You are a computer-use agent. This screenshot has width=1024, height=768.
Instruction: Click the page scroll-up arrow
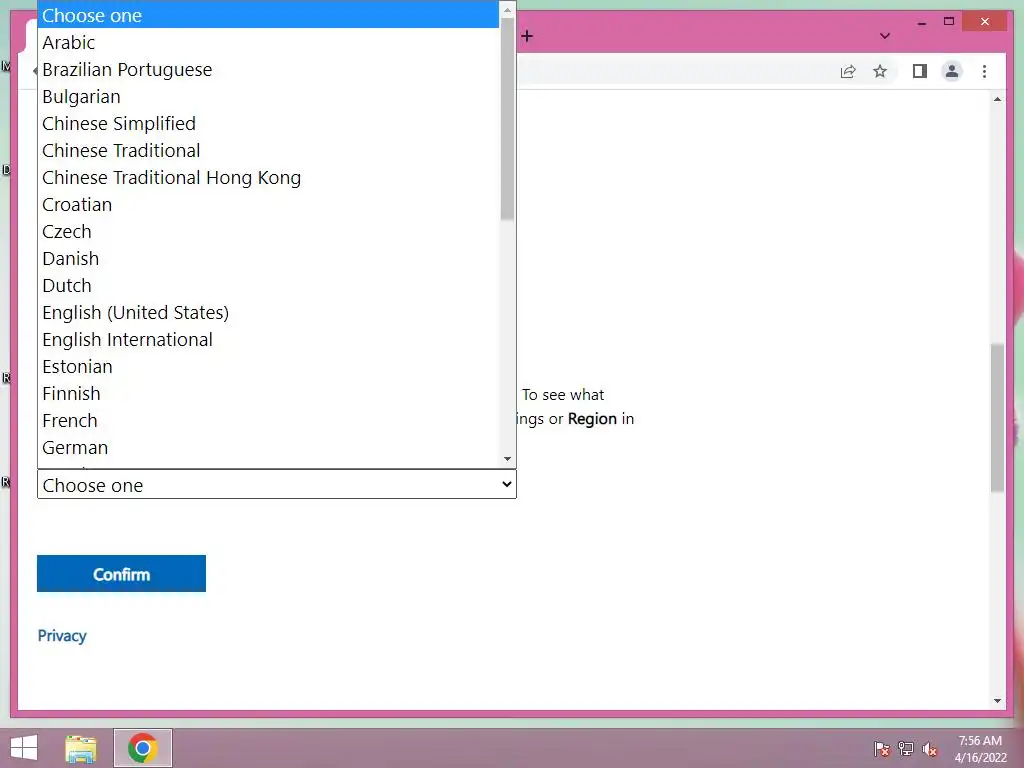tap(997, 99)
